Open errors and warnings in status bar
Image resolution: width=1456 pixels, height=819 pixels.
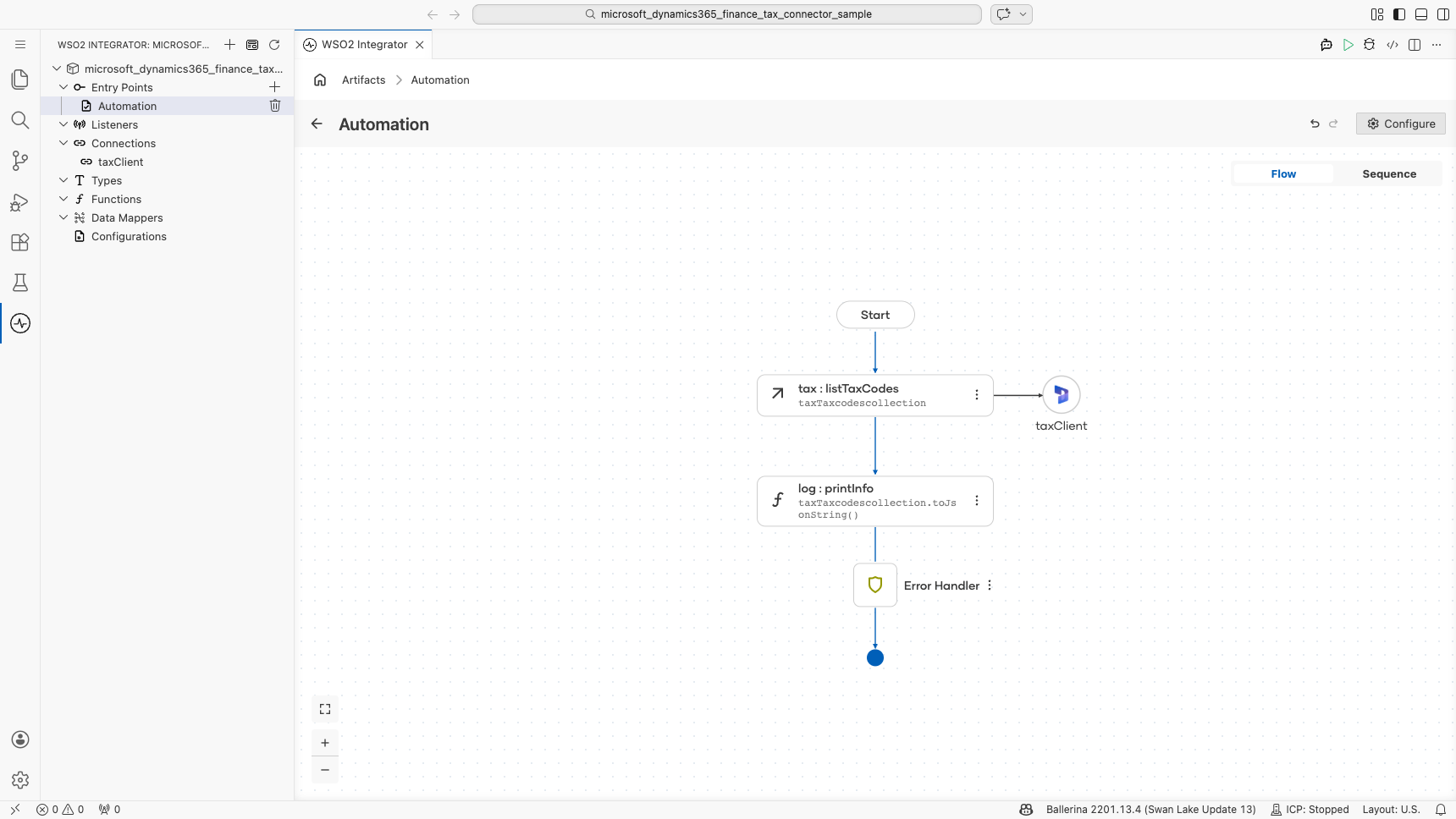coord(60,810)
